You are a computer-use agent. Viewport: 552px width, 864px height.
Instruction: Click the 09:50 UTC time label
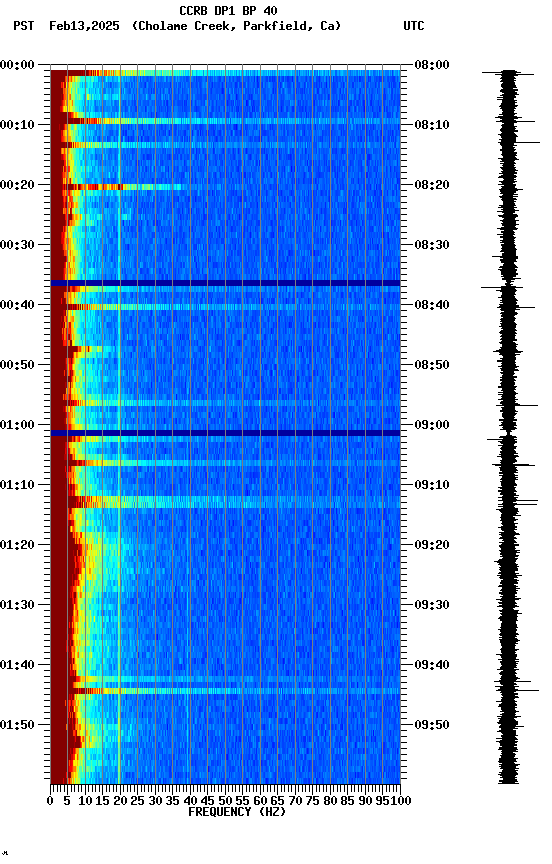coord(432,725)
